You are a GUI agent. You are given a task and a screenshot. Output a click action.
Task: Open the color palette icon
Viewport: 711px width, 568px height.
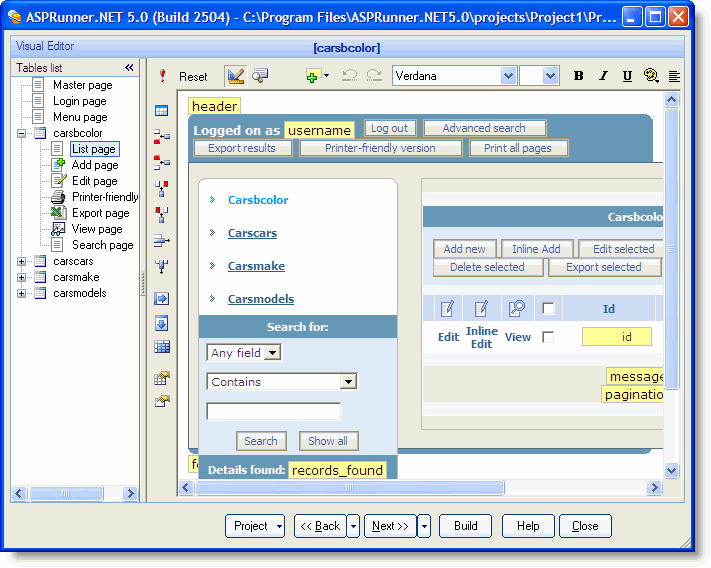tap(651, 76)
